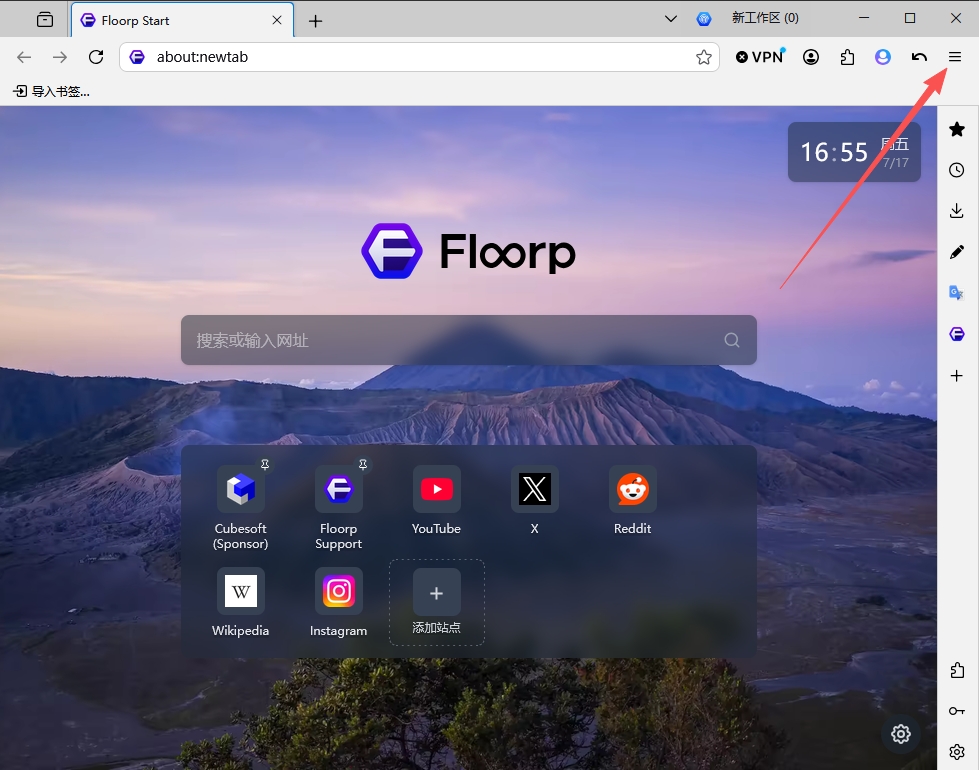Image resolution: width=979 pixels, height=770 pixels.
Task: Click the pin icon on Floorp Support tile
Action: (x=363, y=464)
